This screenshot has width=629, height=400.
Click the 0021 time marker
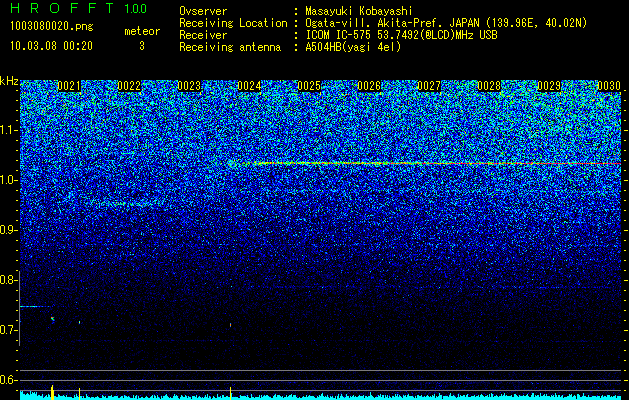pos(69,86)
